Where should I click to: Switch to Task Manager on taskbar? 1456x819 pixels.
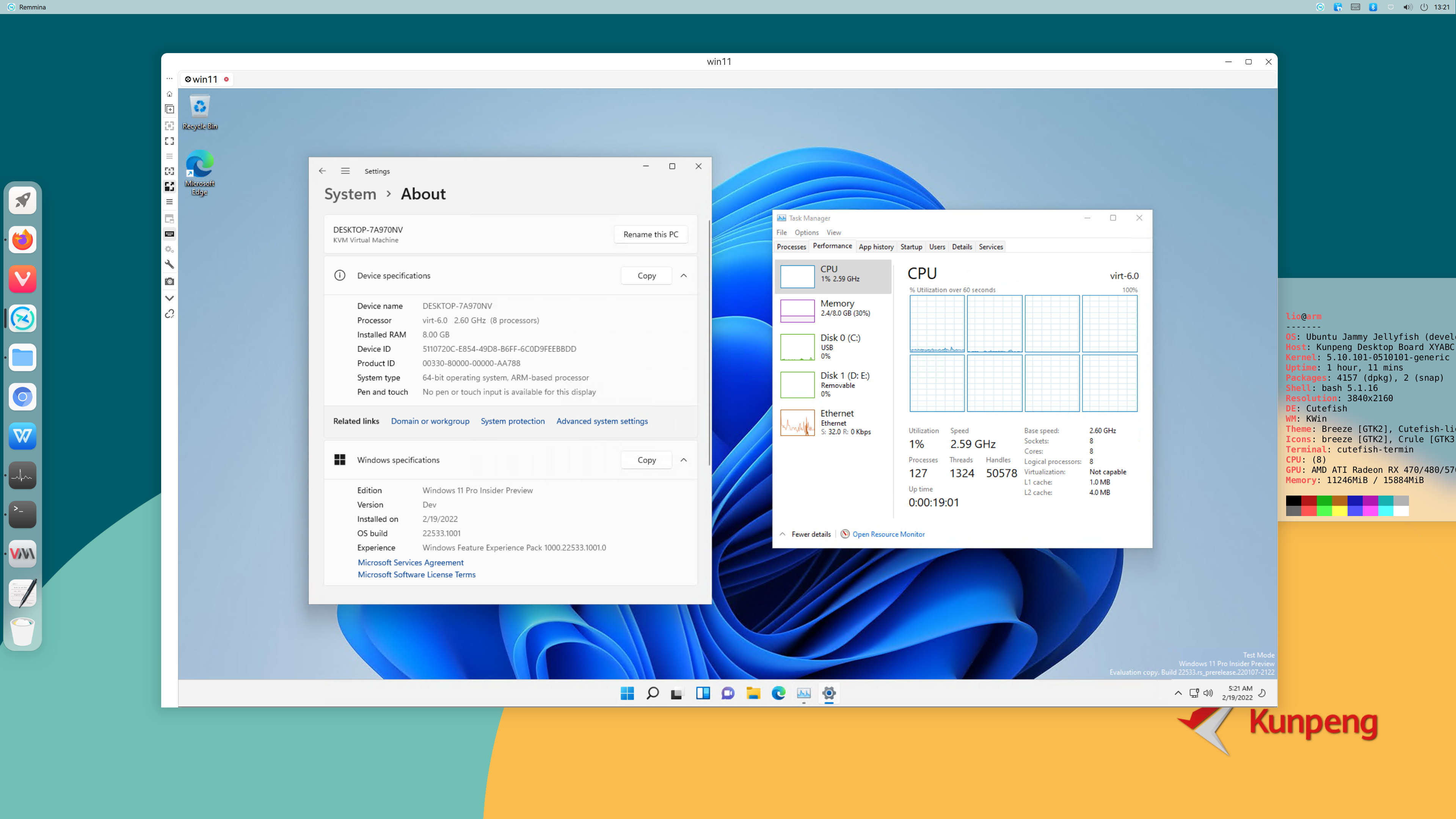tap(804, 693)
